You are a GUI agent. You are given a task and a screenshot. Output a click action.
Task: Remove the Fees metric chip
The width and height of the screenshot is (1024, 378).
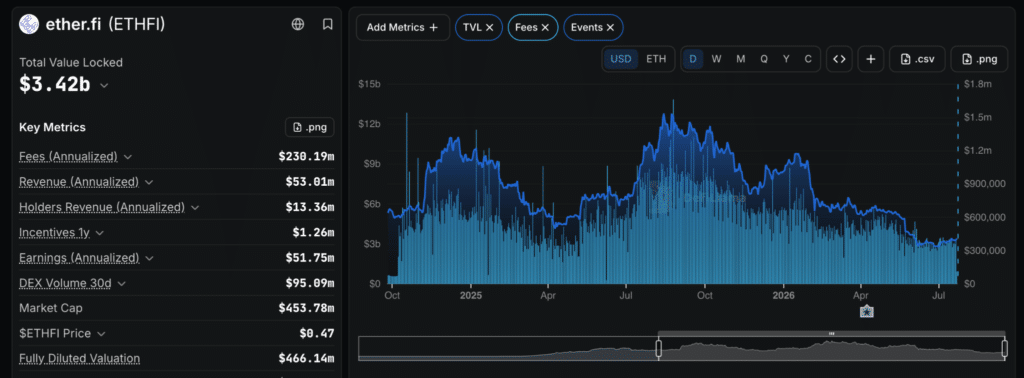click(x=545, y=27)
